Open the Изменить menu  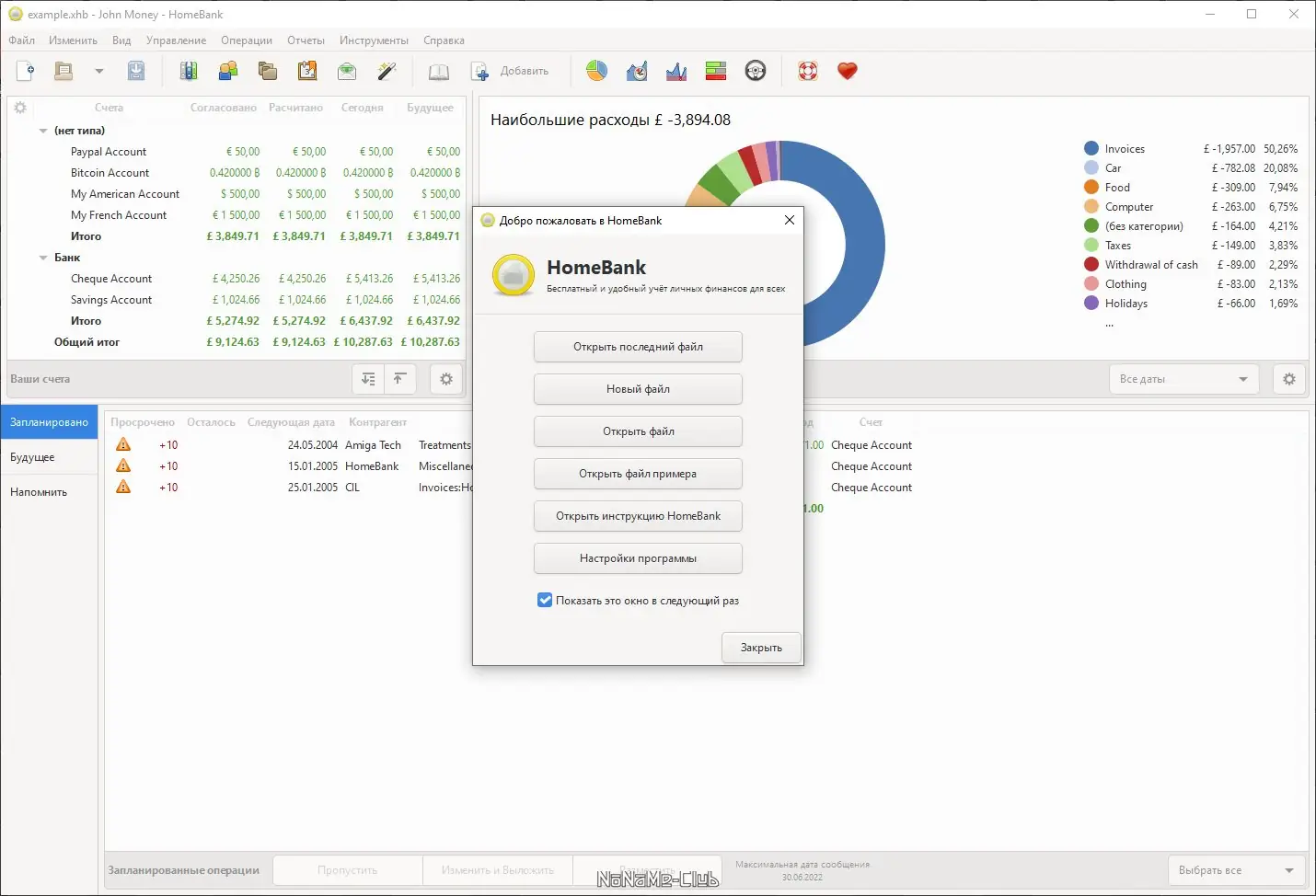[73, 40]
